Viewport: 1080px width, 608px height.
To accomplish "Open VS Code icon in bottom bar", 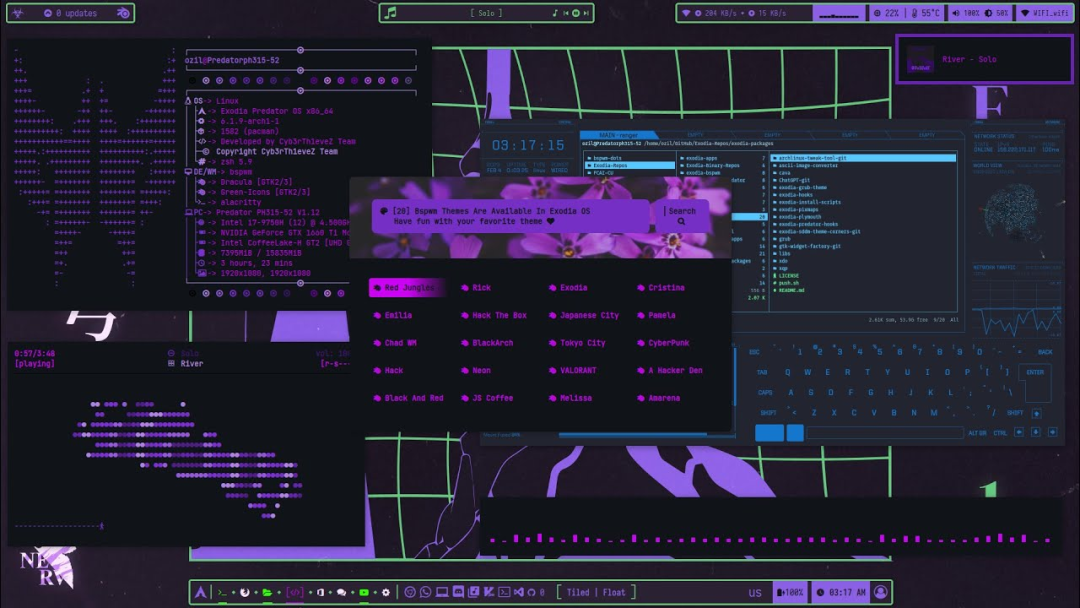I will point(519,592).
